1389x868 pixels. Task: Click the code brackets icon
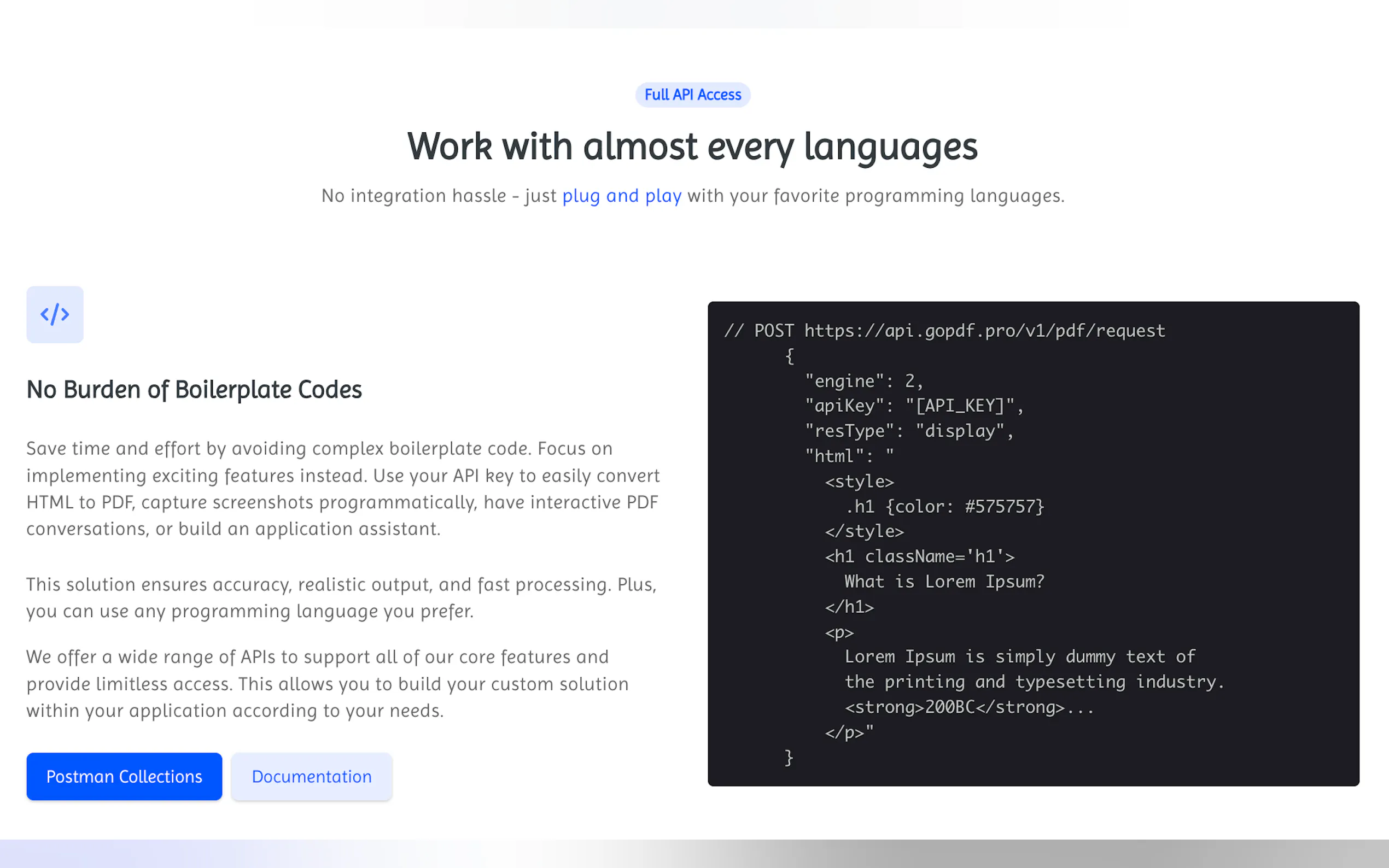tap(55, 315)
